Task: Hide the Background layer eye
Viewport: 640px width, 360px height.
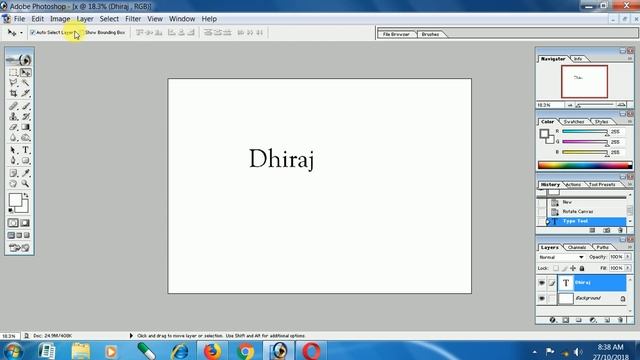Action: (542, 298)
